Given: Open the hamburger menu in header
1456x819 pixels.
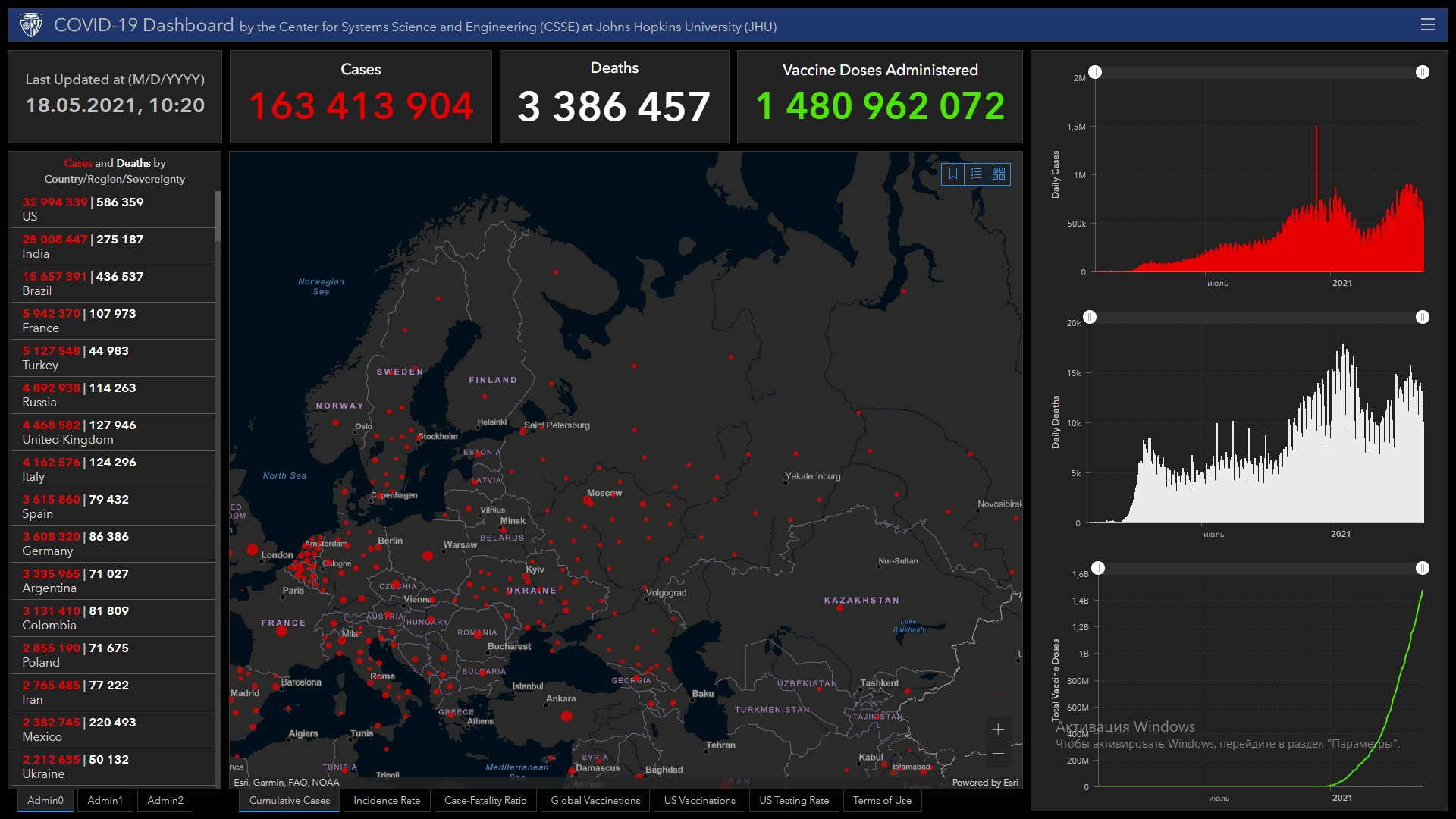Looking at the screenshot, I should pos(1427,24).
